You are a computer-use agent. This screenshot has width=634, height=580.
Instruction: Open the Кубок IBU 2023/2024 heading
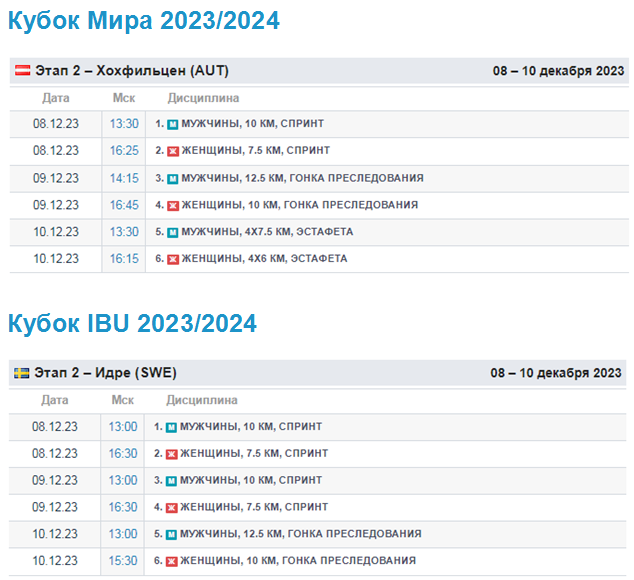pos(132,323)
